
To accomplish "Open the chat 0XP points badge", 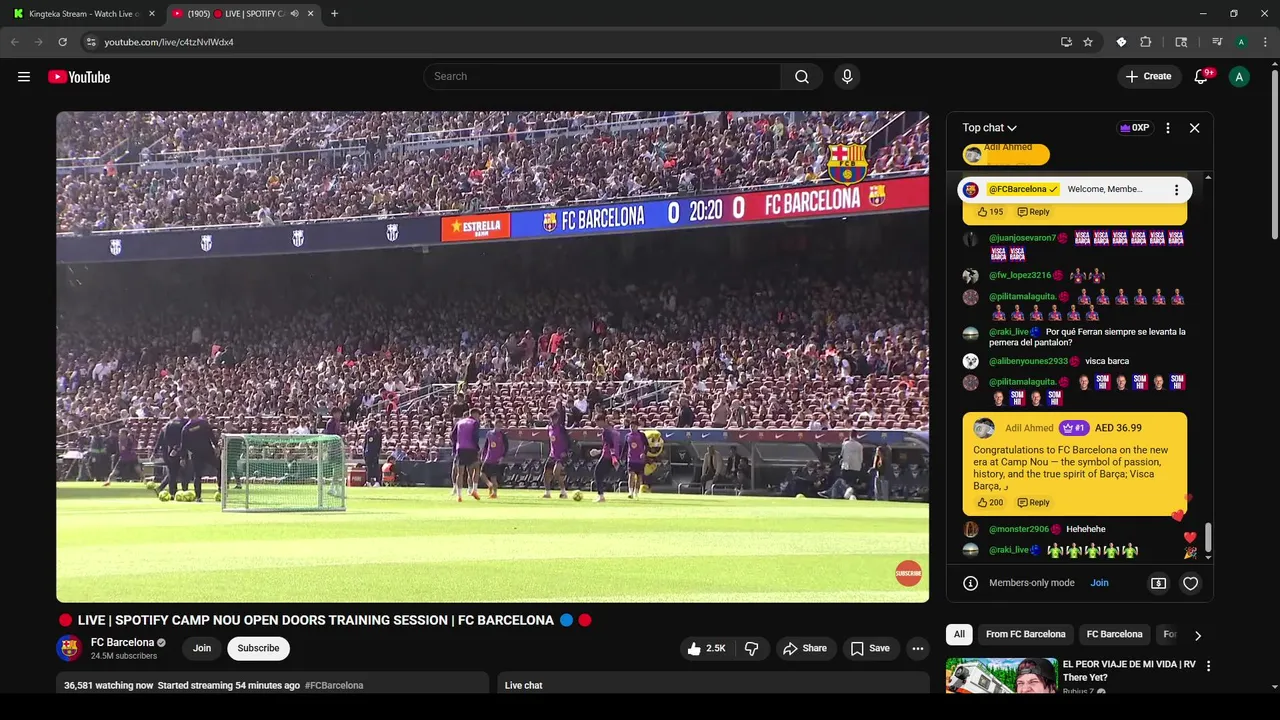I will (x=1134, y=128).
